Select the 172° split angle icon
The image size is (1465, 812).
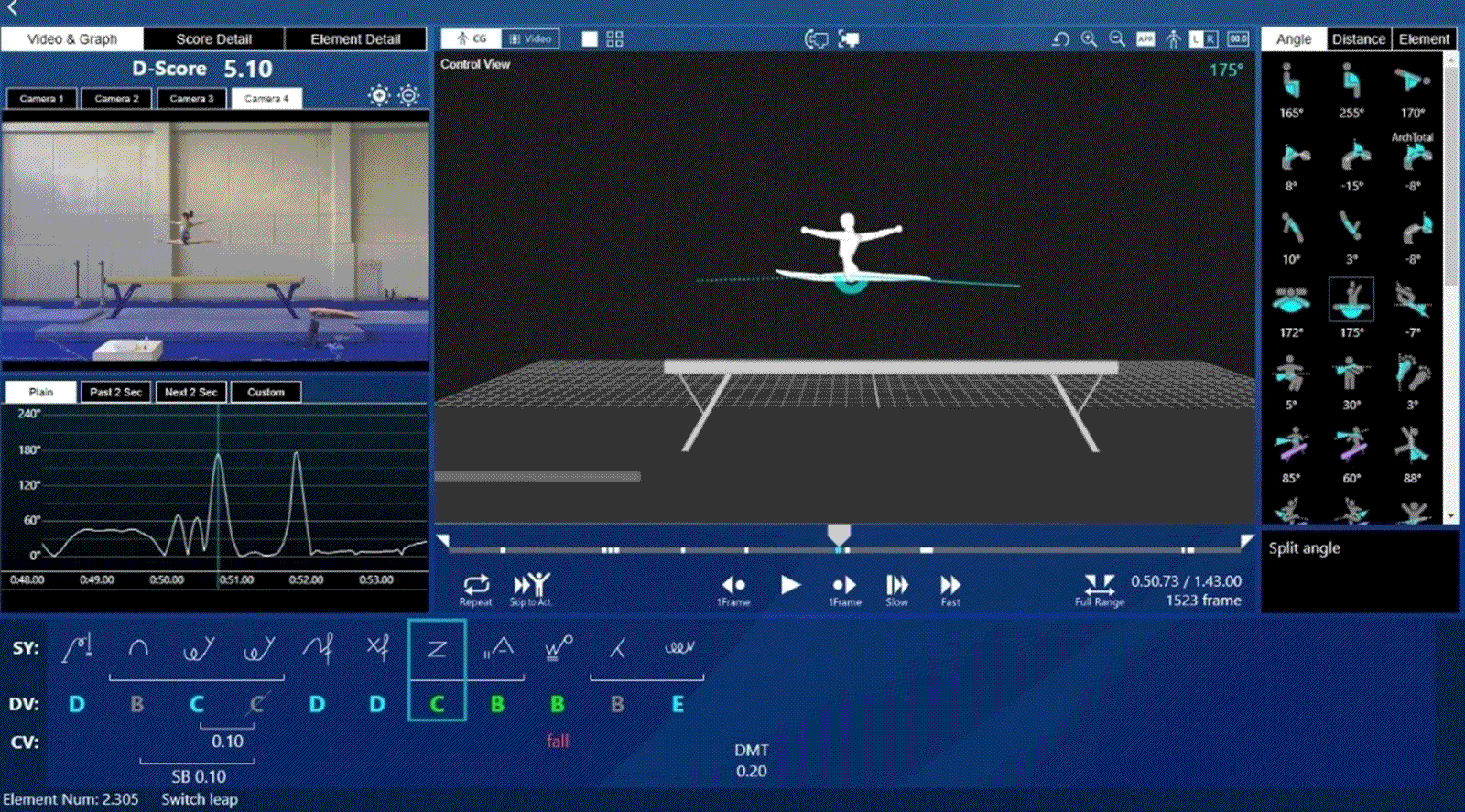click(x=1291, y=300)
